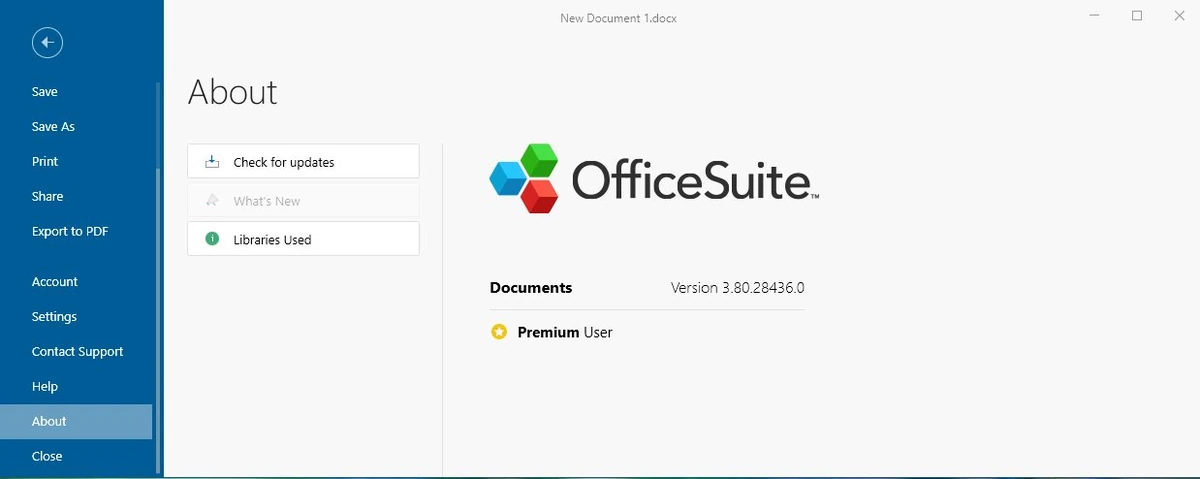Select Print from the sidebar
This screenshot has height=479, width=1200.
[x=76, y=161]
